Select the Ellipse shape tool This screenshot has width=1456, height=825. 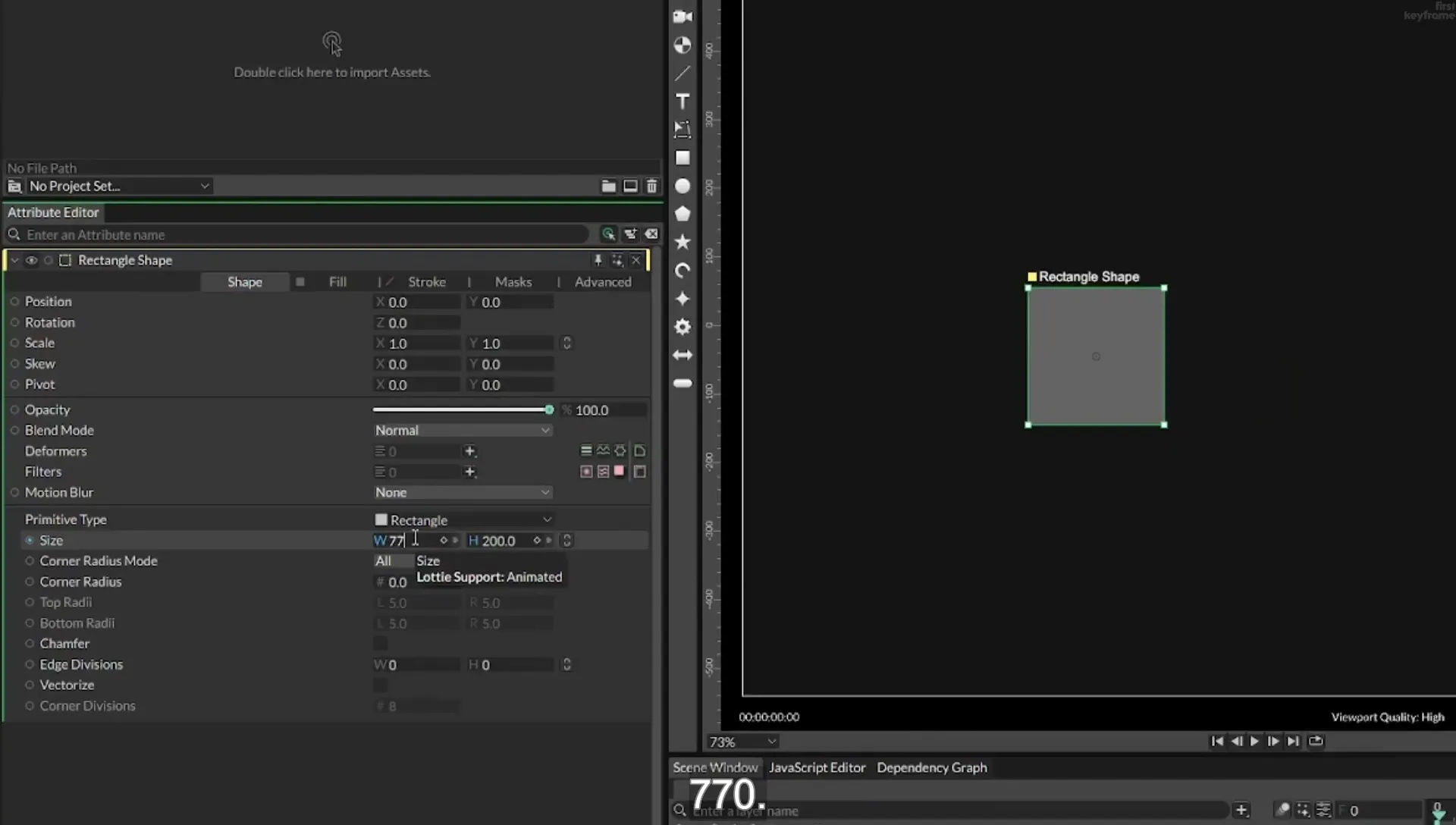682,186
